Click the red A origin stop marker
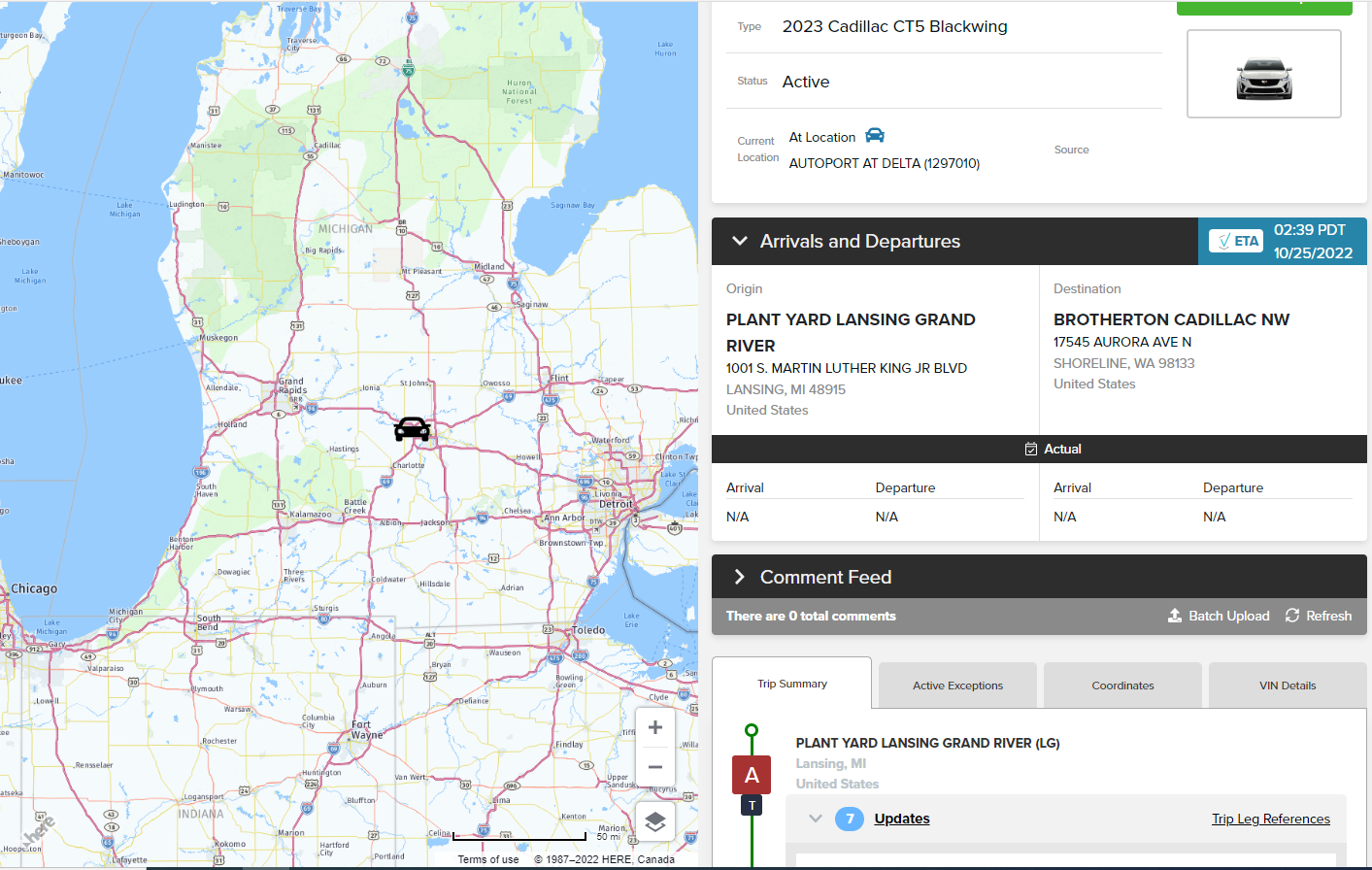 pos(752,775)
